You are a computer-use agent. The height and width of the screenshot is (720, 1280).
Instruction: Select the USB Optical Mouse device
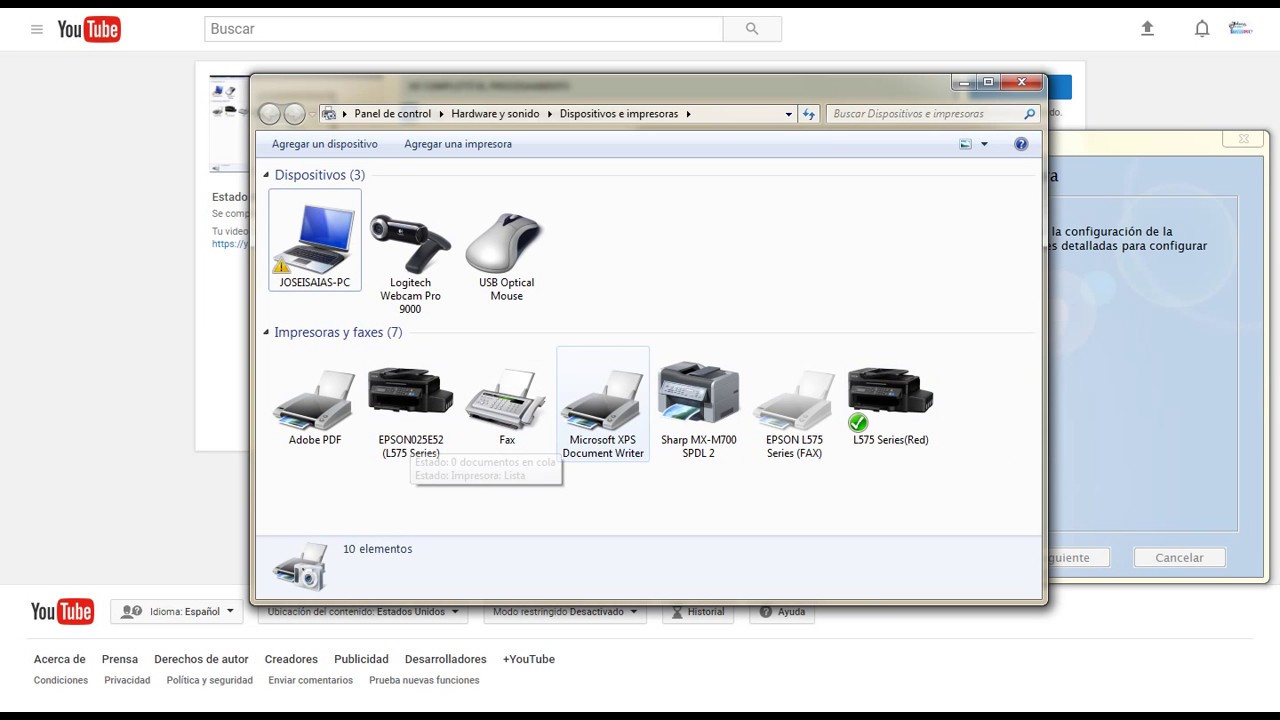tap(506, 256)
